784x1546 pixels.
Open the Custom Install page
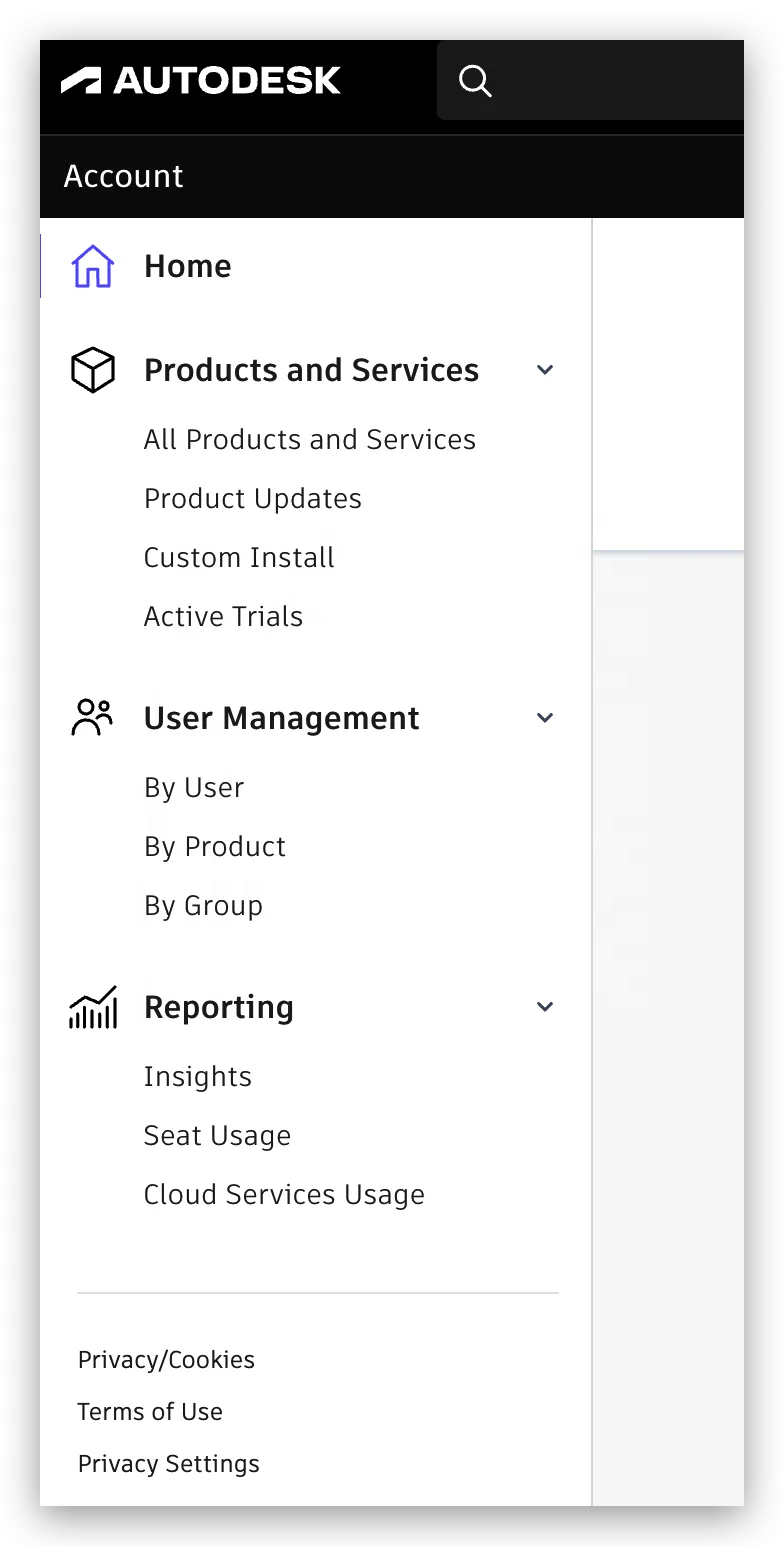tap(239, 558)
